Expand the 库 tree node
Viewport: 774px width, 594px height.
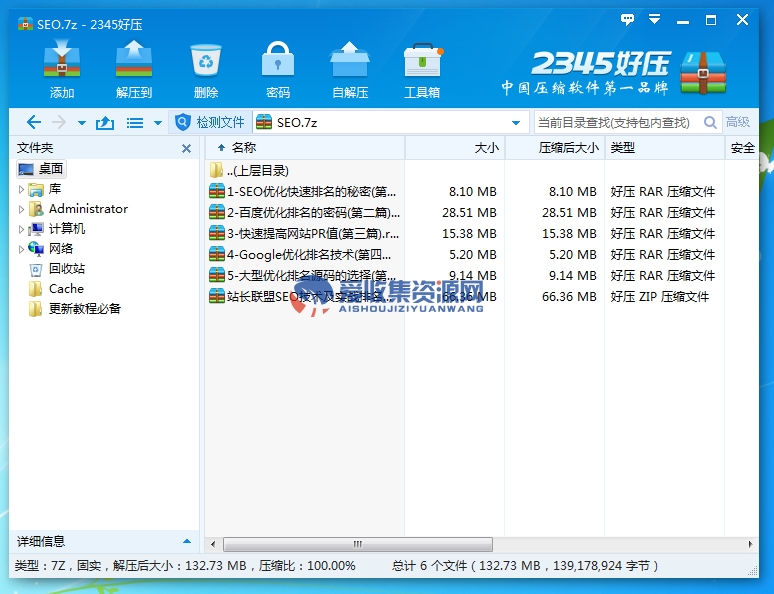coord(21,189)
